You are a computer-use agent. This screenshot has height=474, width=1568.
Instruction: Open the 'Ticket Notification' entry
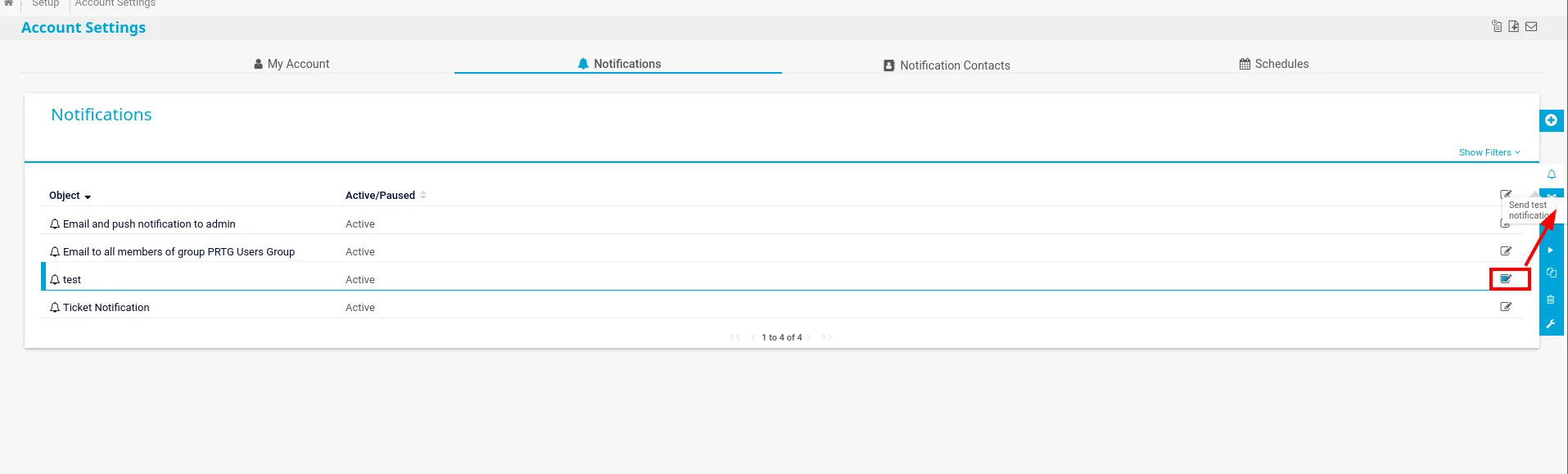point(106,308)
